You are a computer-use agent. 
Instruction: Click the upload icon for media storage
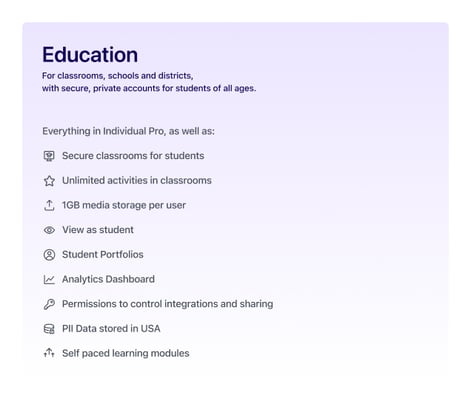[x=49, y=205]
